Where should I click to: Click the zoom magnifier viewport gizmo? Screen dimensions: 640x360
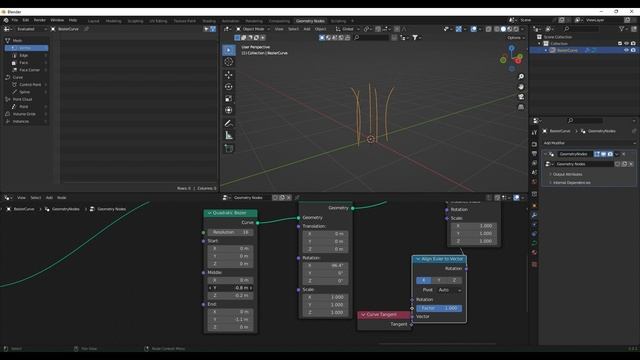point(521,77)
